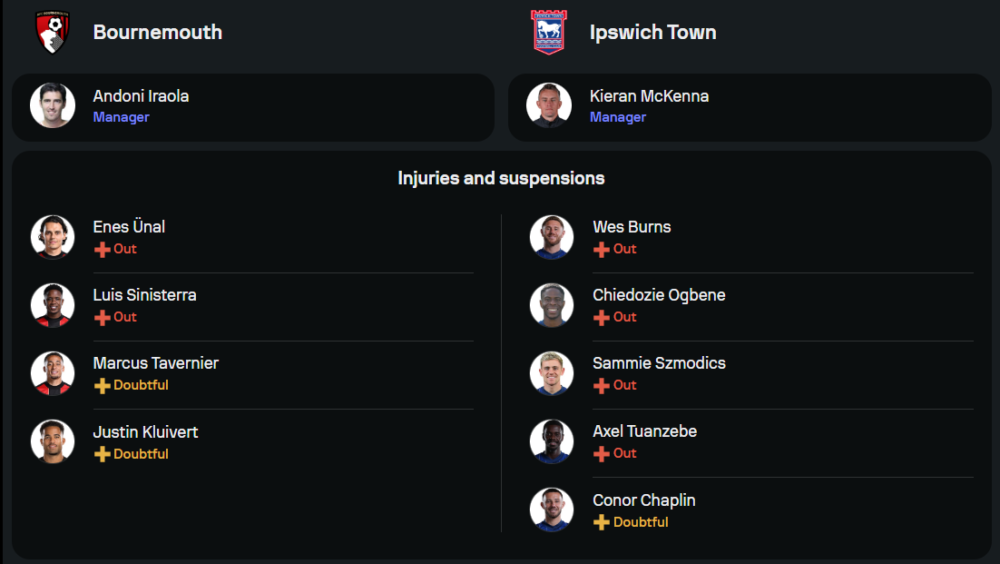Click the Injuries and suspensions heading

point(501,178)
